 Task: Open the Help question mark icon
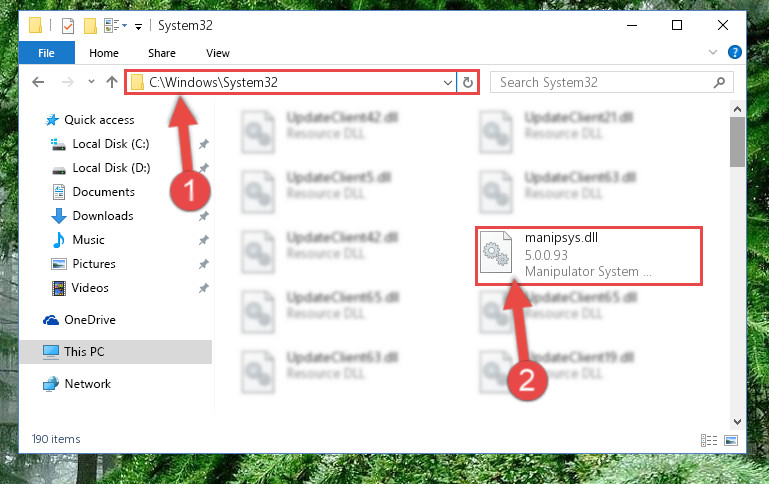(x=734, y=52)
